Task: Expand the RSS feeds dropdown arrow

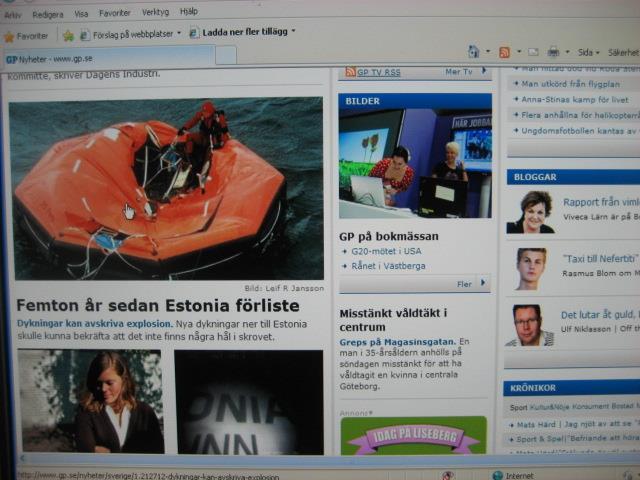Action: tap(519, 52)
